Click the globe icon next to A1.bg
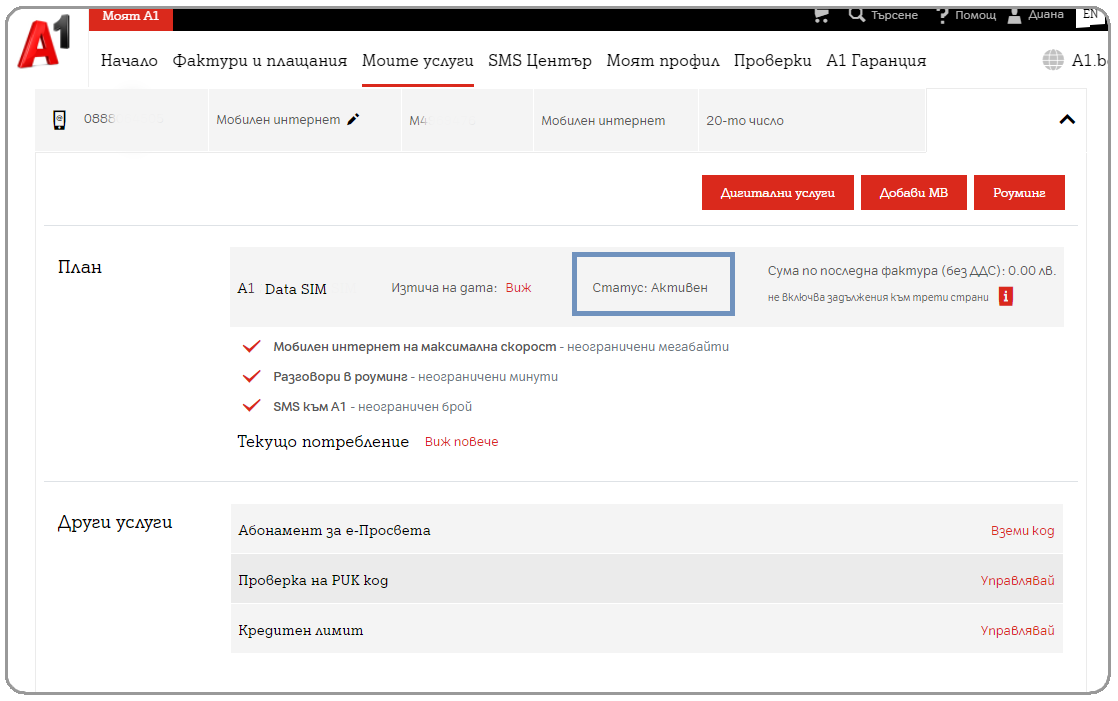This screenshot has width=1118, height=701. tap(1052, 60)
